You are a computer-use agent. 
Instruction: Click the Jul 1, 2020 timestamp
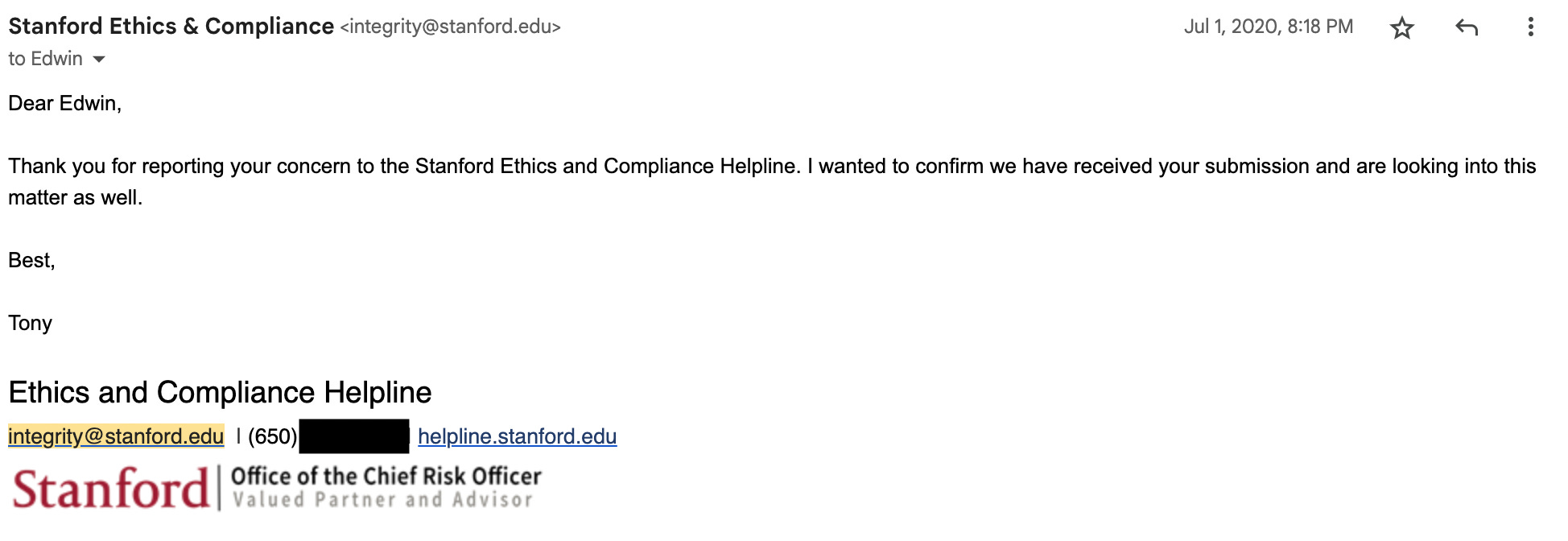pos(1268,27)
